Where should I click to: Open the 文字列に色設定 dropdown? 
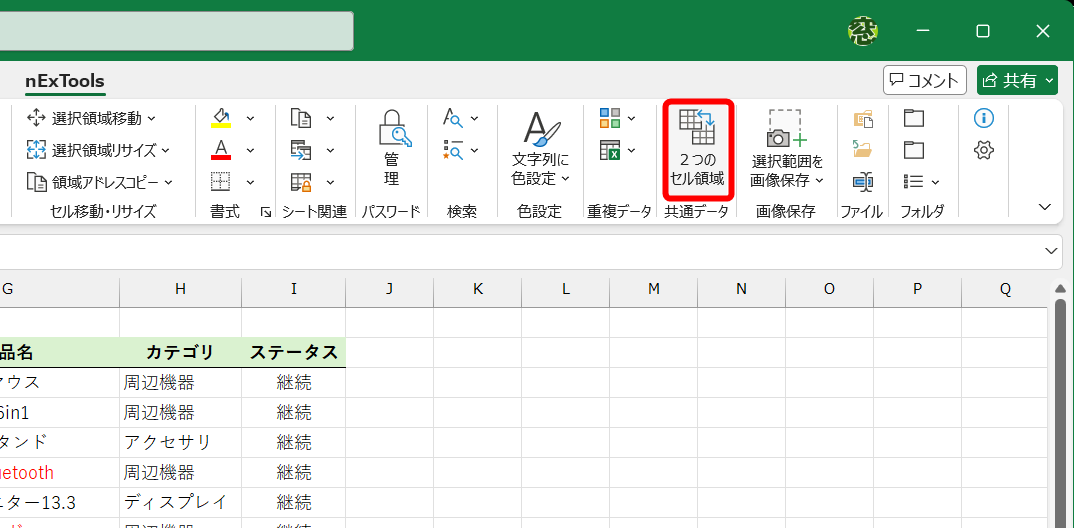tap(540, 149)
